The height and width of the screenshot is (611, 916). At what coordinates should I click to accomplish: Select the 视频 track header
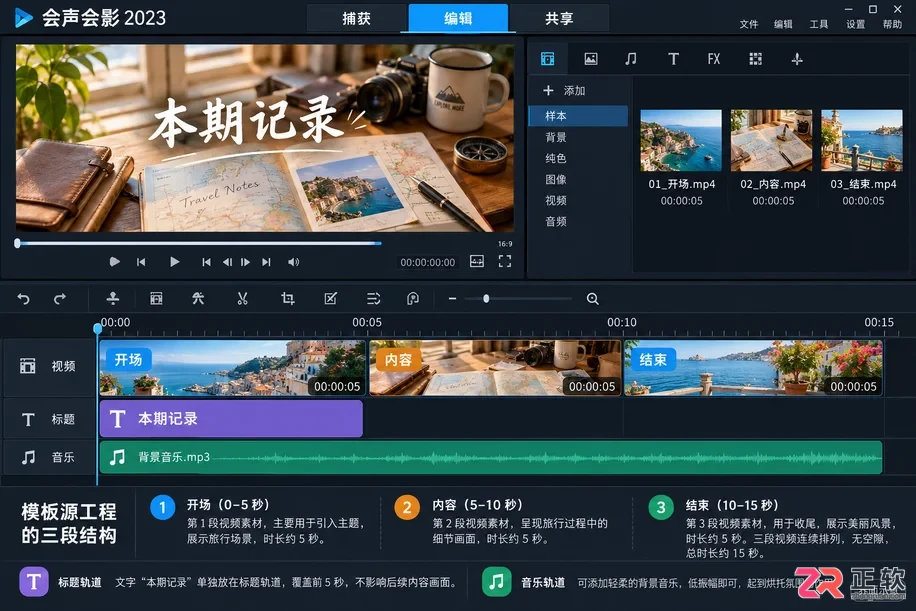tap(49, 366)
